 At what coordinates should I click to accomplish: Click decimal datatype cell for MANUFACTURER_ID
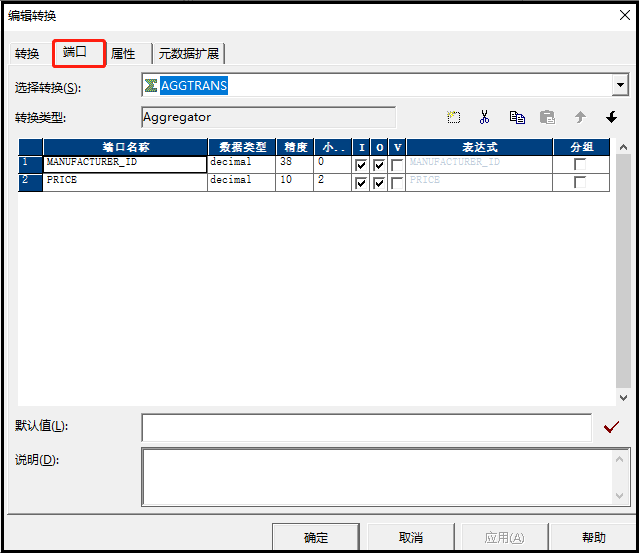tap(242, 164)
